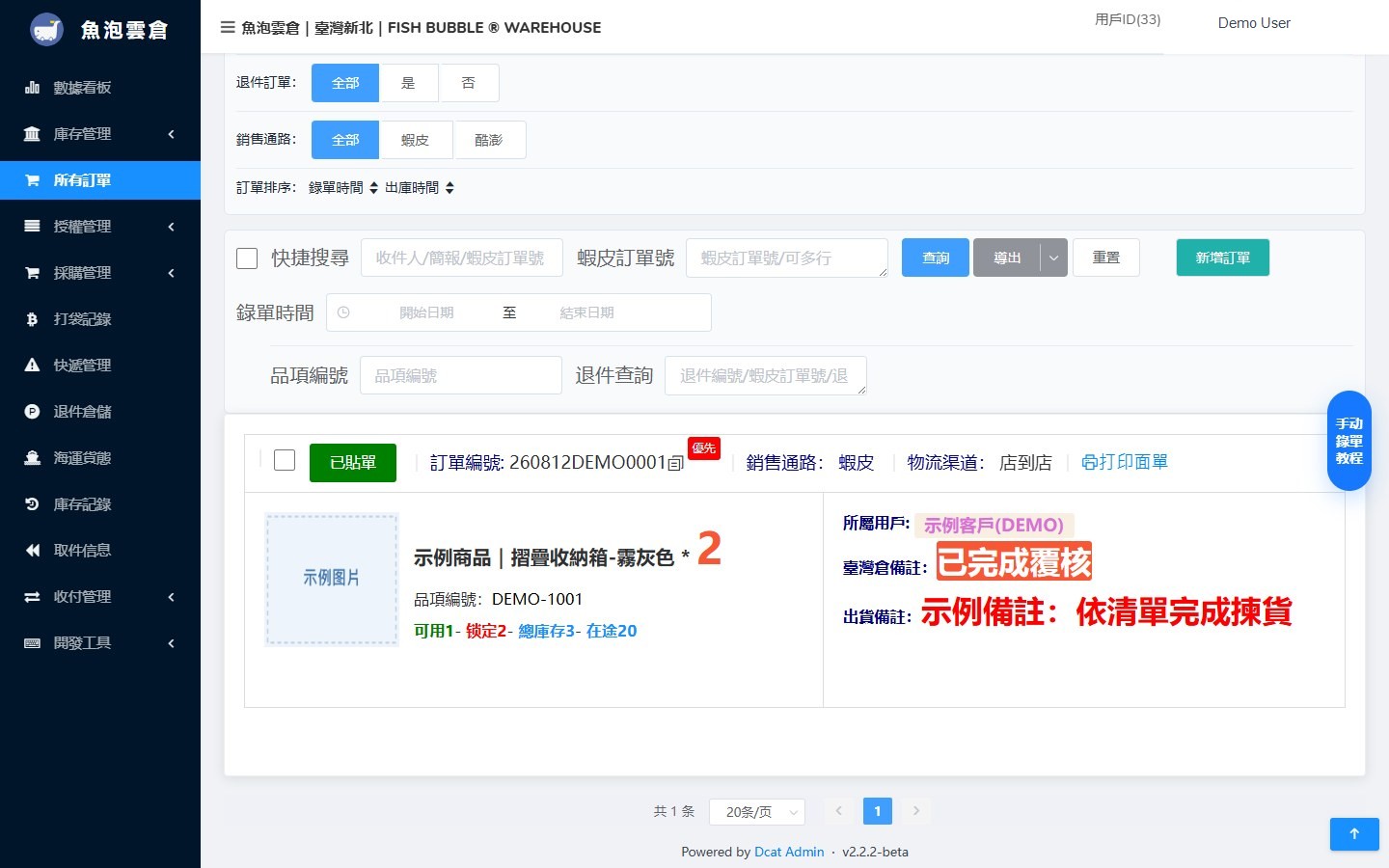Viewport: 1389px width, 868px height.
Task: Open the 20条/页 page size dropdown
Action: click(757, 812)
